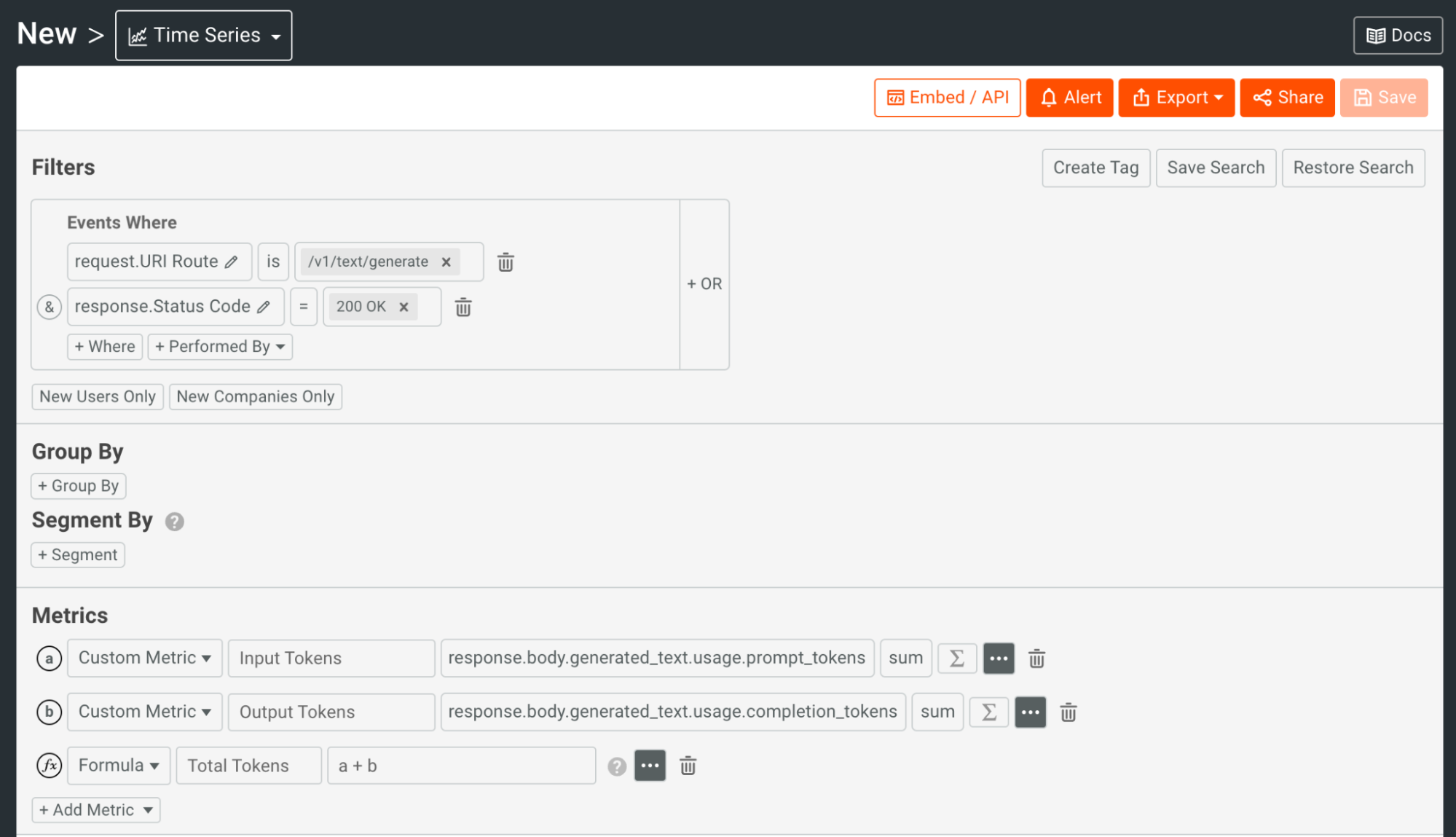Click the Save Search button
The image size is (1456, 837).
(1216, 168)
